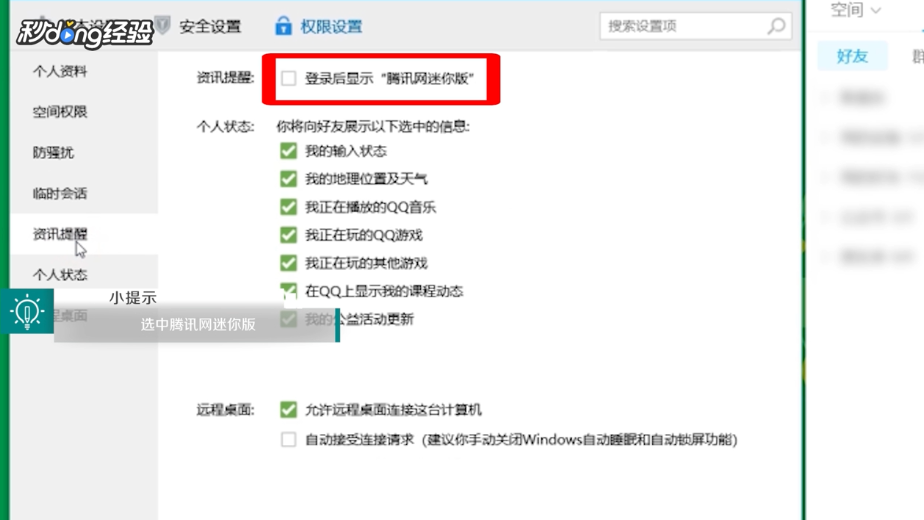Select 个人状态 in the sidebar
Viewport: 924px width, 520px height.
tap(60, 275)
